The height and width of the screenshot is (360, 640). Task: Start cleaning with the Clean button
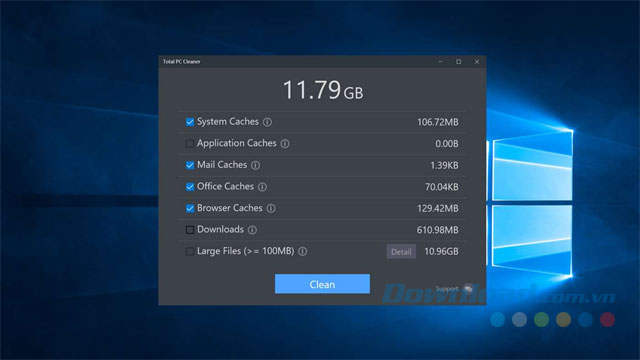coord(322,284)
